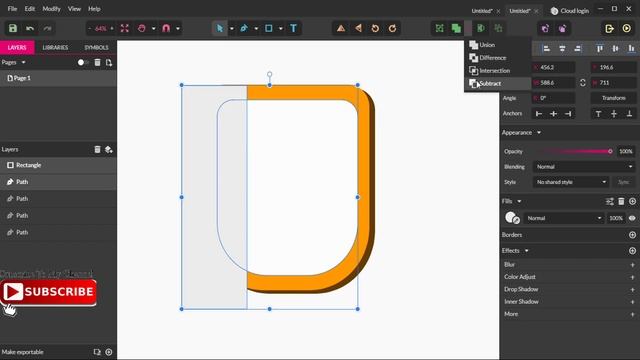Flip the selection horizontally
The width and height of the screenshot is (640, 360).
click(x=358, y=28)
